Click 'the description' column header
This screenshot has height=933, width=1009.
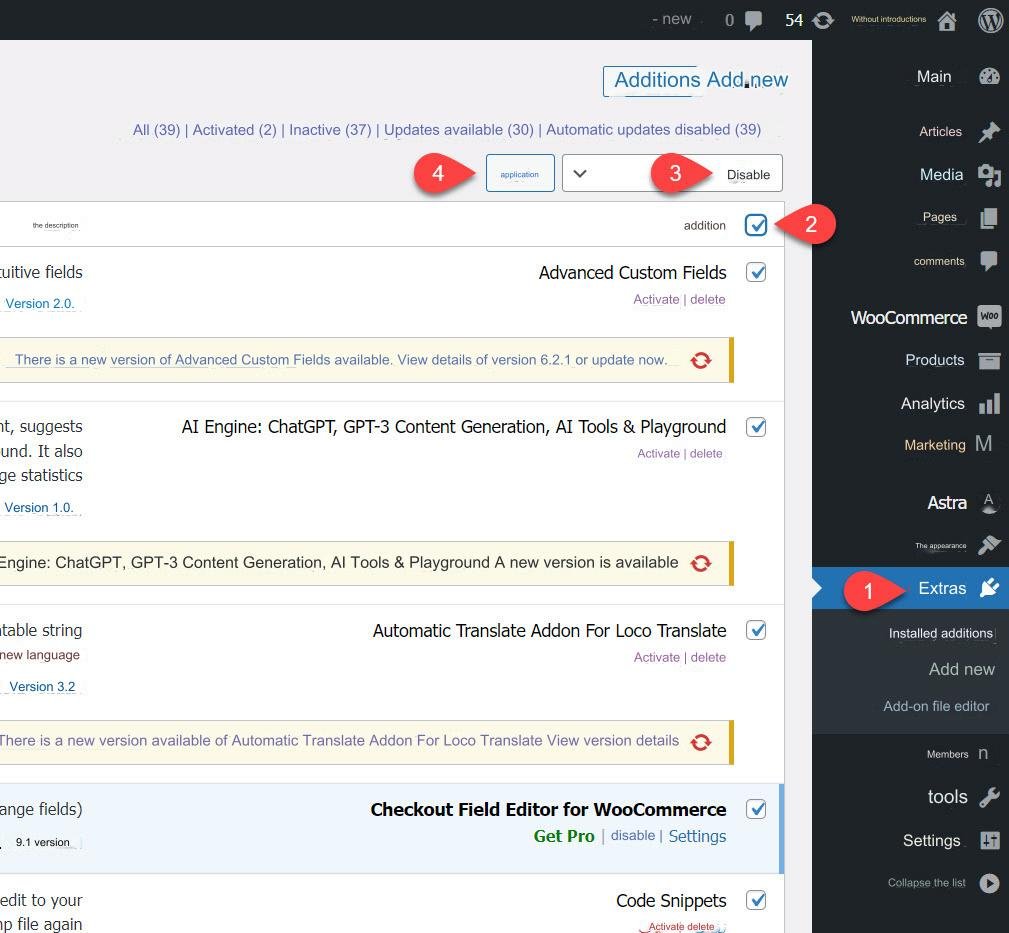pos(55,225)
